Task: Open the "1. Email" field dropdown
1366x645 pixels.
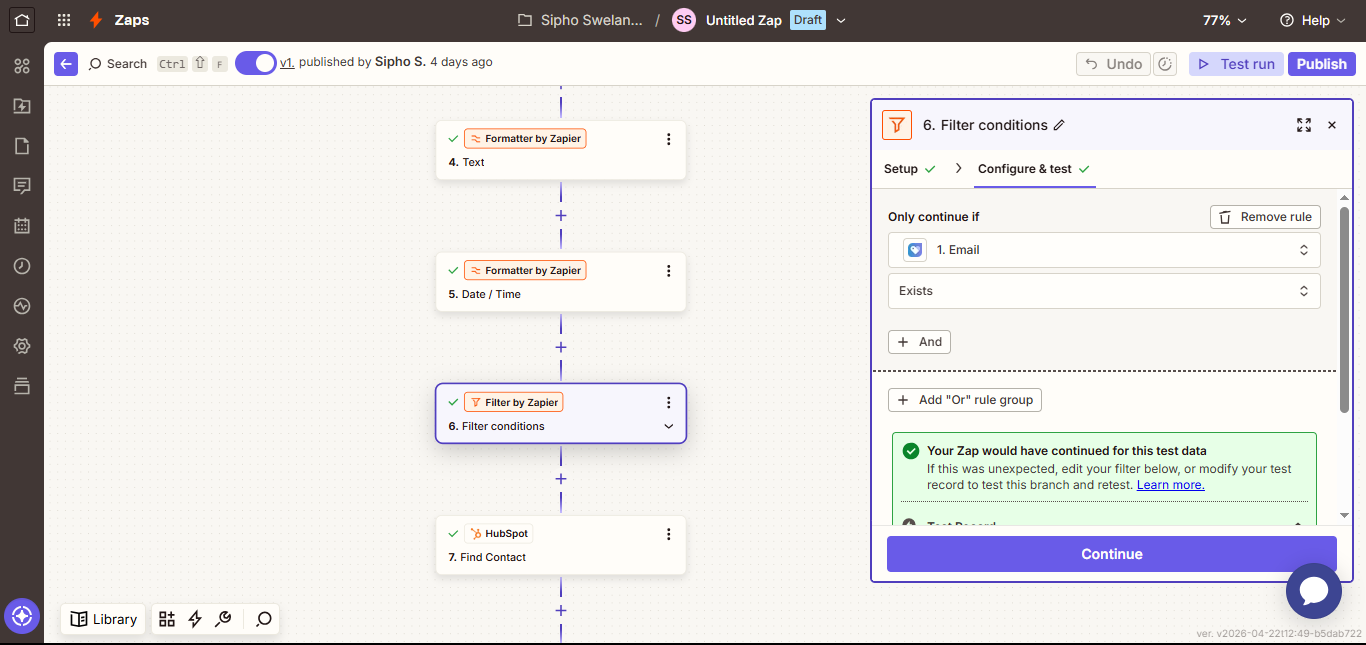Action: tap(1104, 250)
